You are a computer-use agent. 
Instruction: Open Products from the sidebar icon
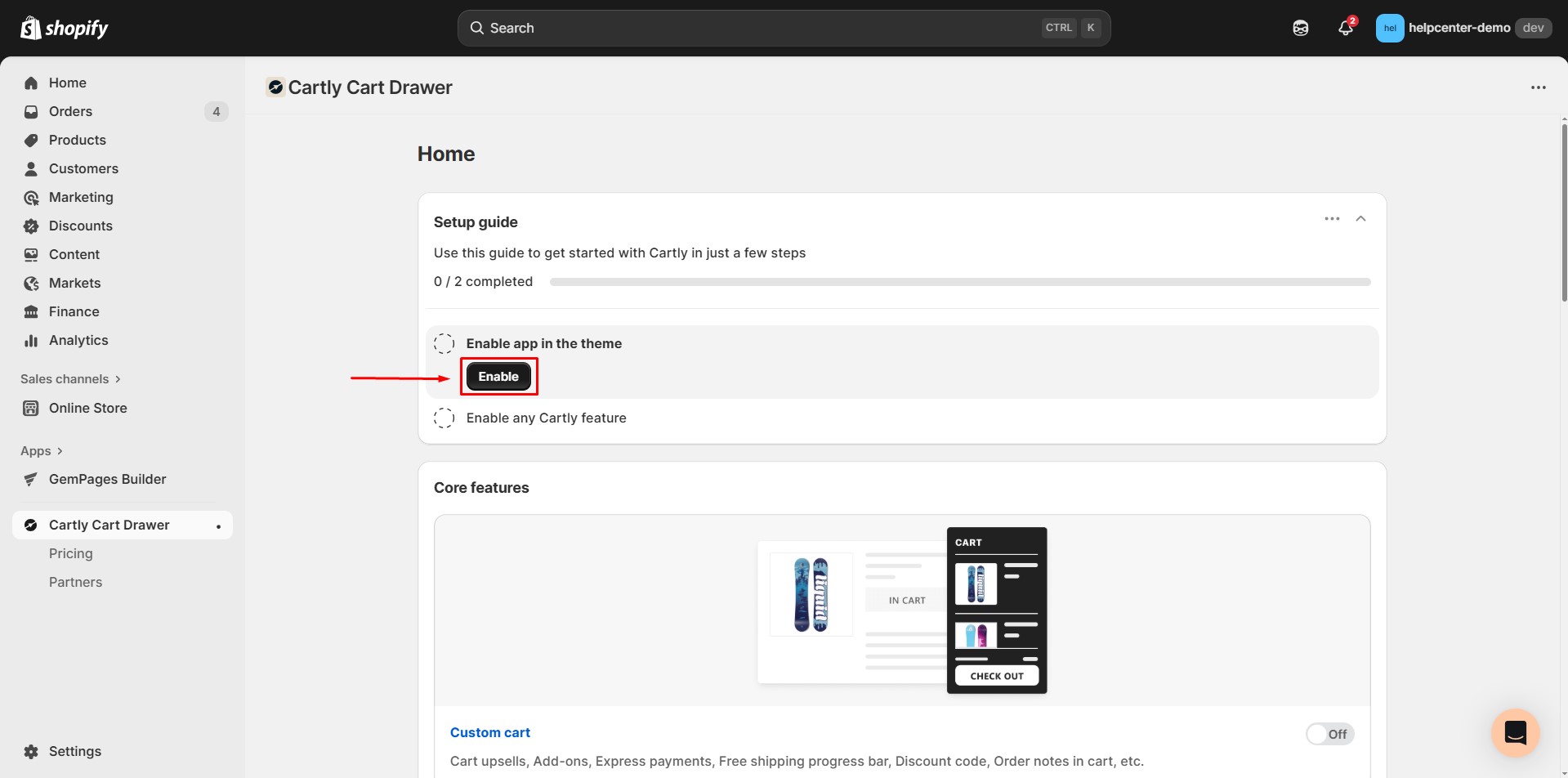(x=30, y=140)
